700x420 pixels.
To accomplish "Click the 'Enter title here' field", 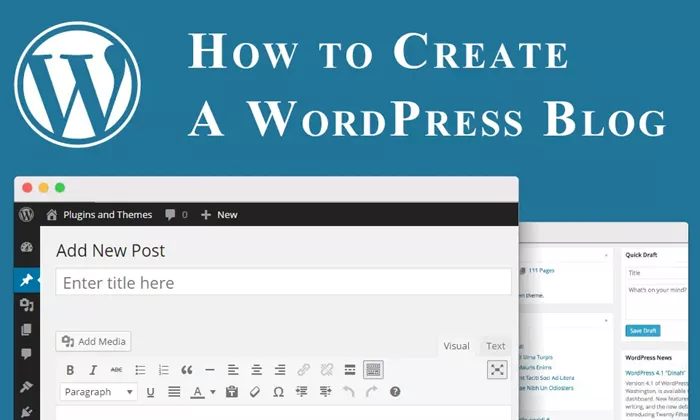I will click(x=283, y=282).
